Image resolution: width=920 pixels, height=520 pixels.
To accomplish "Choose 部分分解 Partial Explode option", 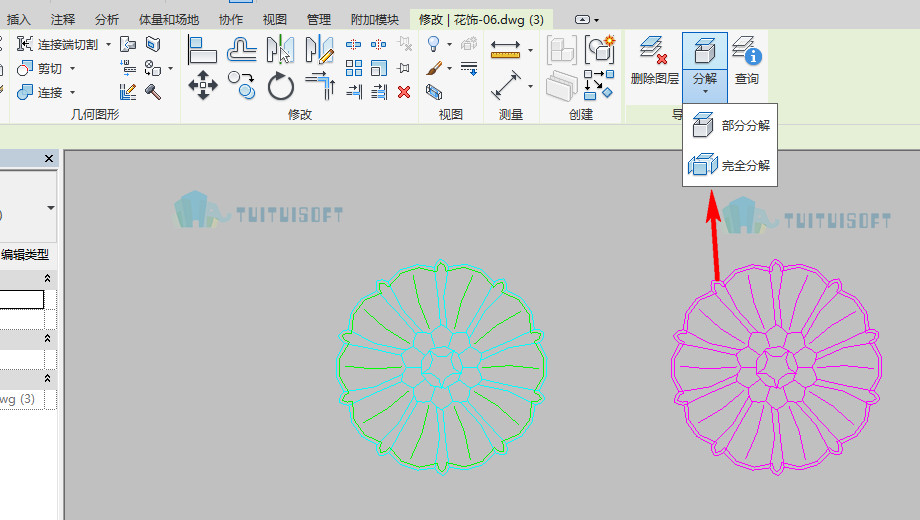I will [x=730, y=125].
